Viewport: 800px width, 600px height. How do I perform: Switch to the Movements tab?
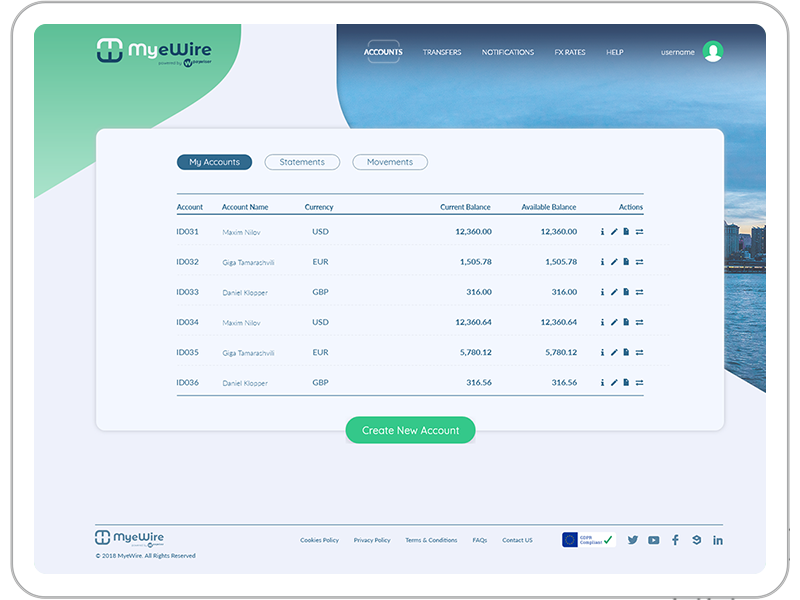coord(390,162)
